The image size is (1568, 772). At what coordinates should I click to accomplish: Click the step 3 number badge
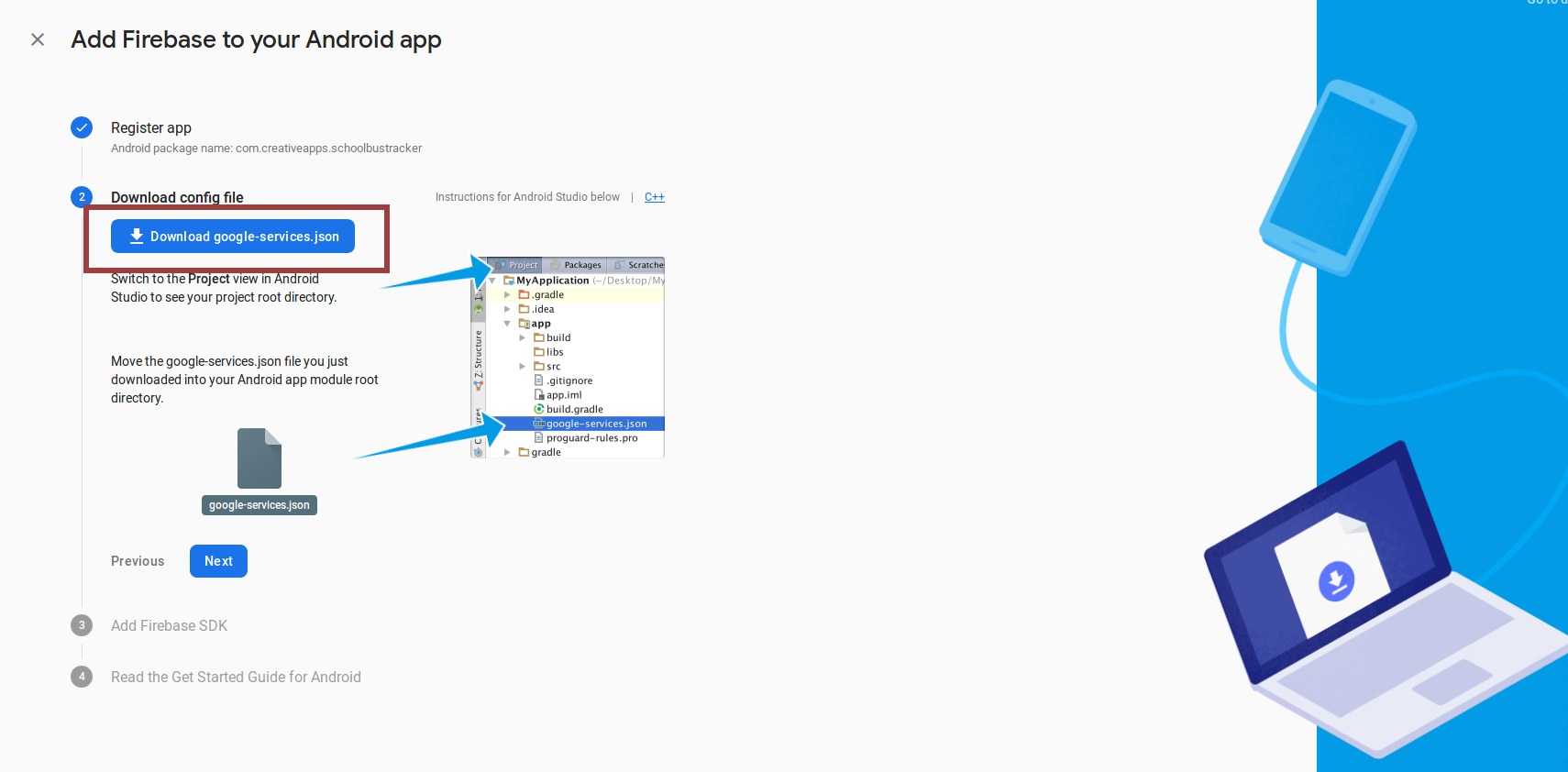click(82, 625)
